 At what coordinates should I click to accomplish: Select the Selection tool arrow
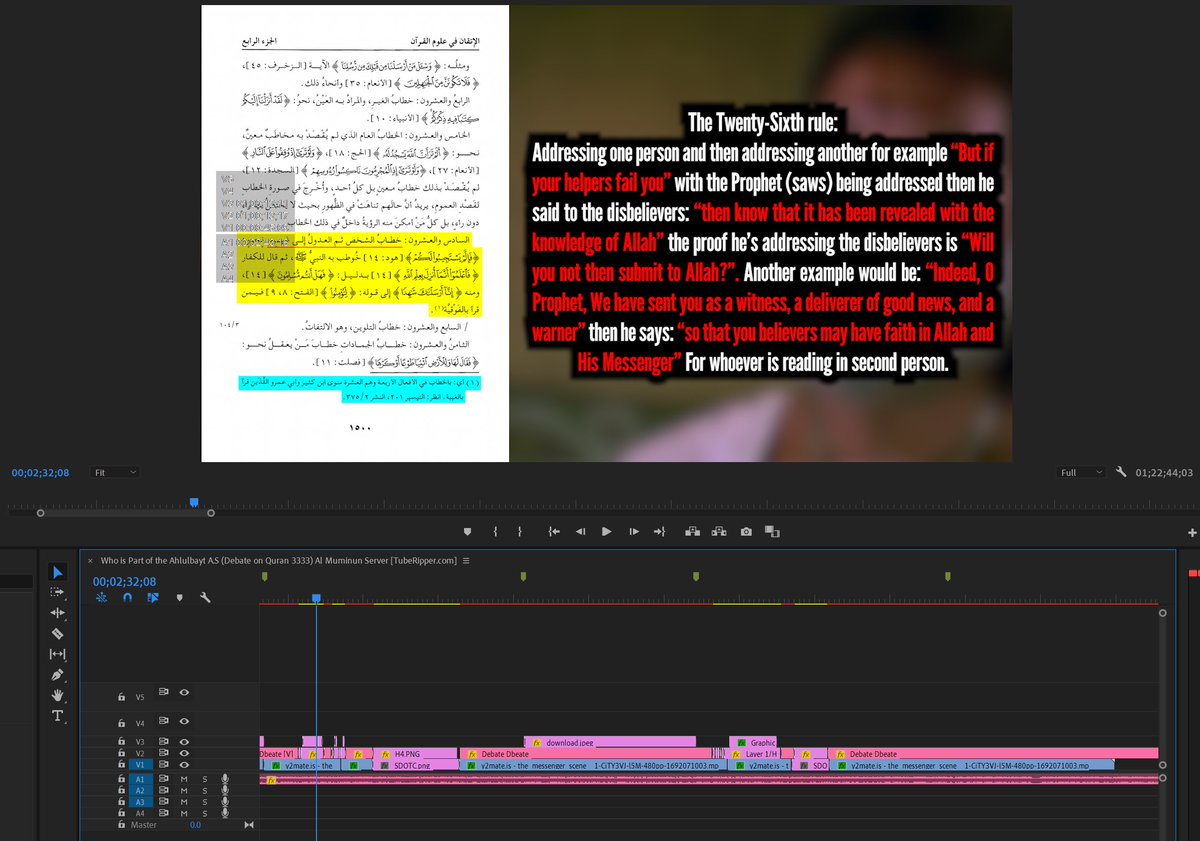click(x=58, y=572)
